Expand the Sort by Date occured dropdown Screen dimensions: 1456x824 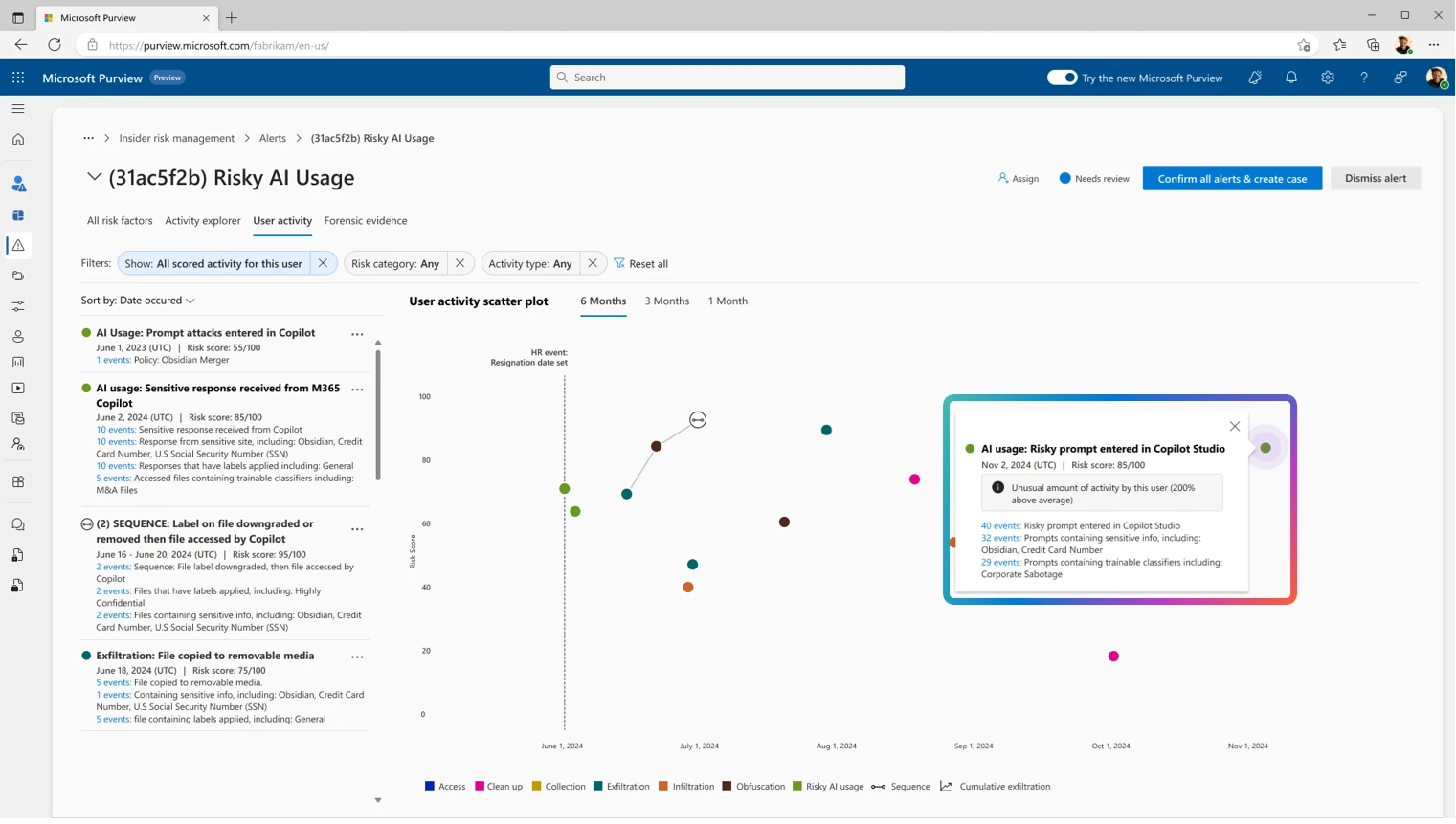138,301
